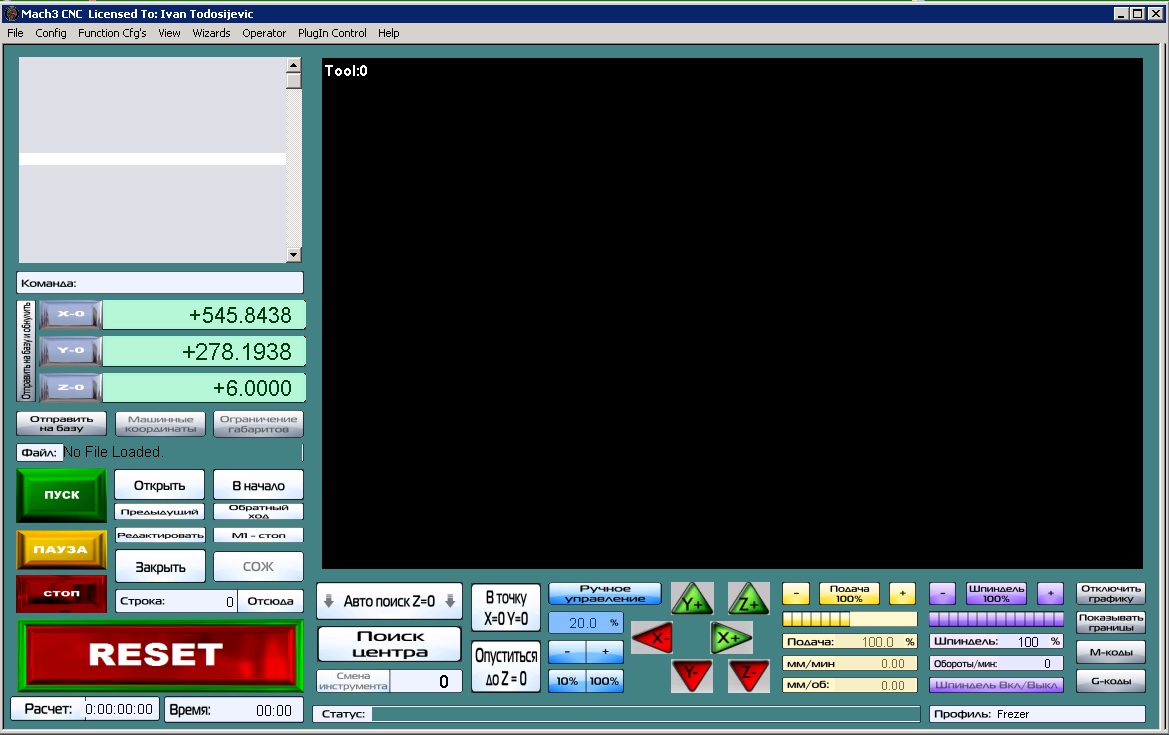Toggle Ограничение габаритов soft limits
1169x735 pixels.
click(x=258, y=423)
